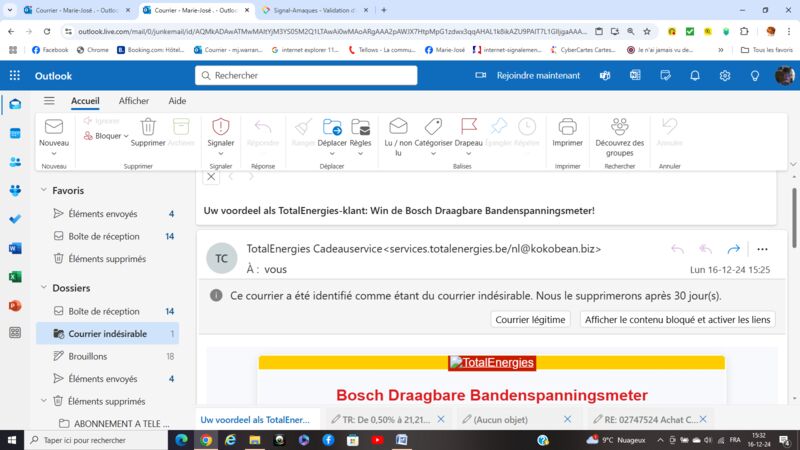Image resolution: width=800 pixels, height=450 pixels.
Task: Toggle the navigation pane hamburger menu
Action: tap(49, 101)
